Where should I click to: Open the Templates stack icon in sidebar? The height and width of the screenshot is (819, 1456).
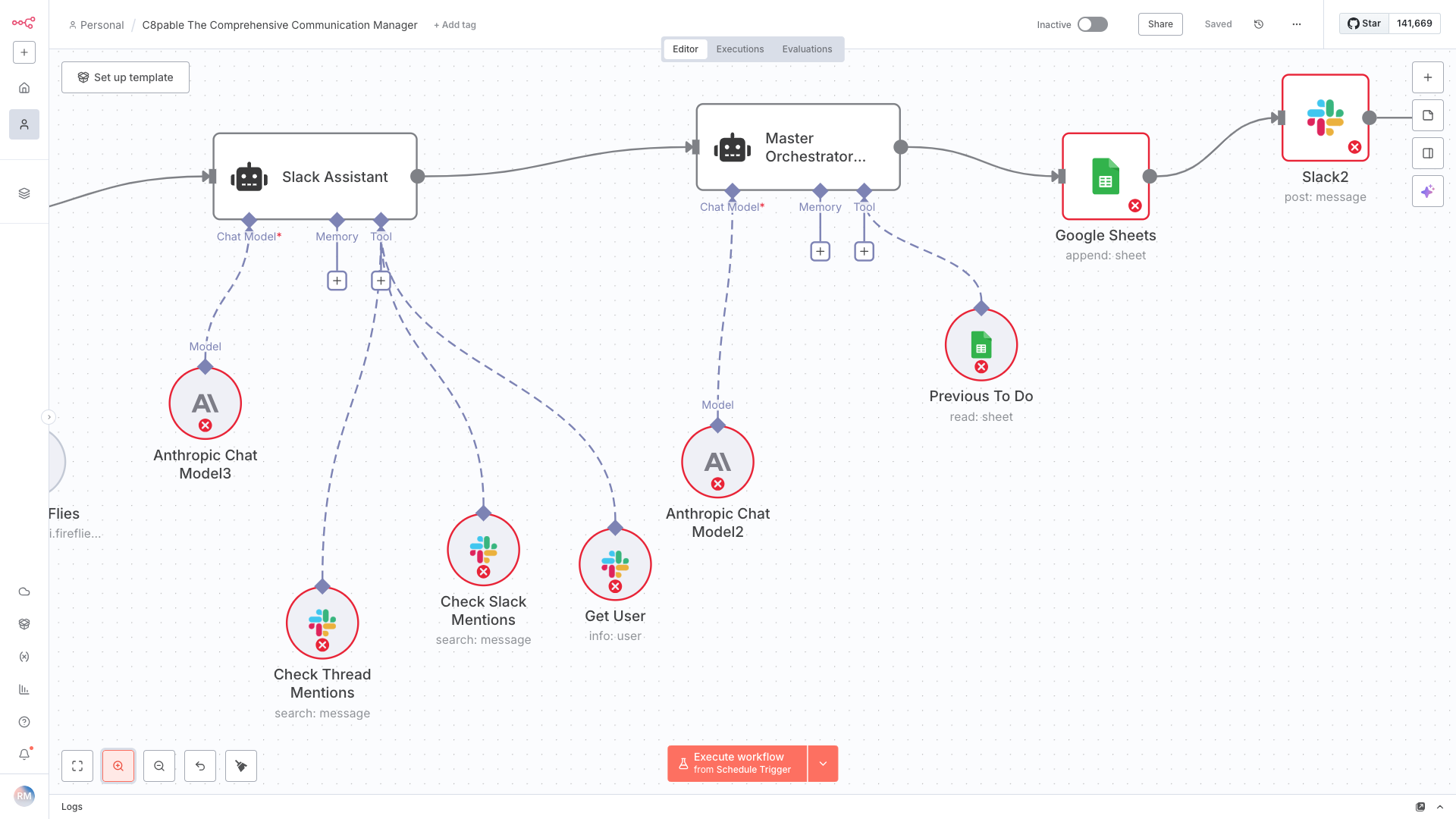pyautogui.click(x=24, y=193)
